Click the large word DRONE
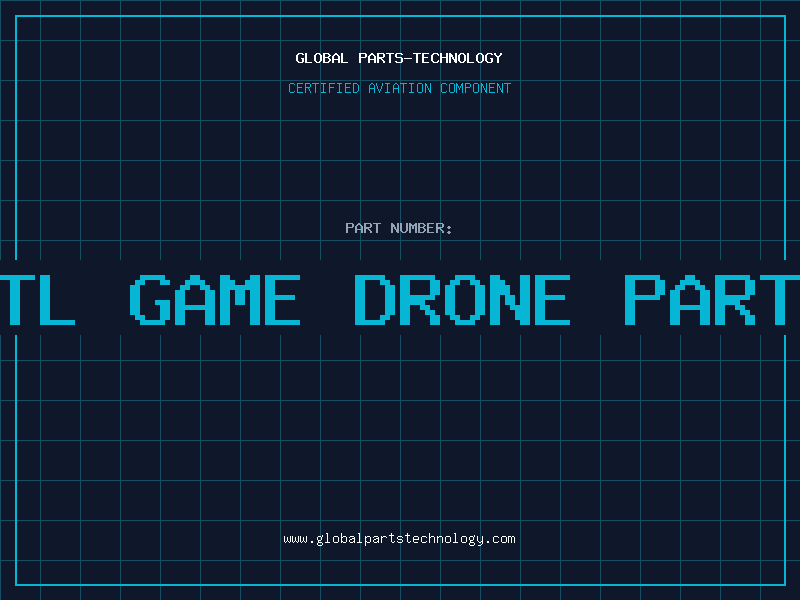This screenshot has width=800, height=600. (462, 299)
